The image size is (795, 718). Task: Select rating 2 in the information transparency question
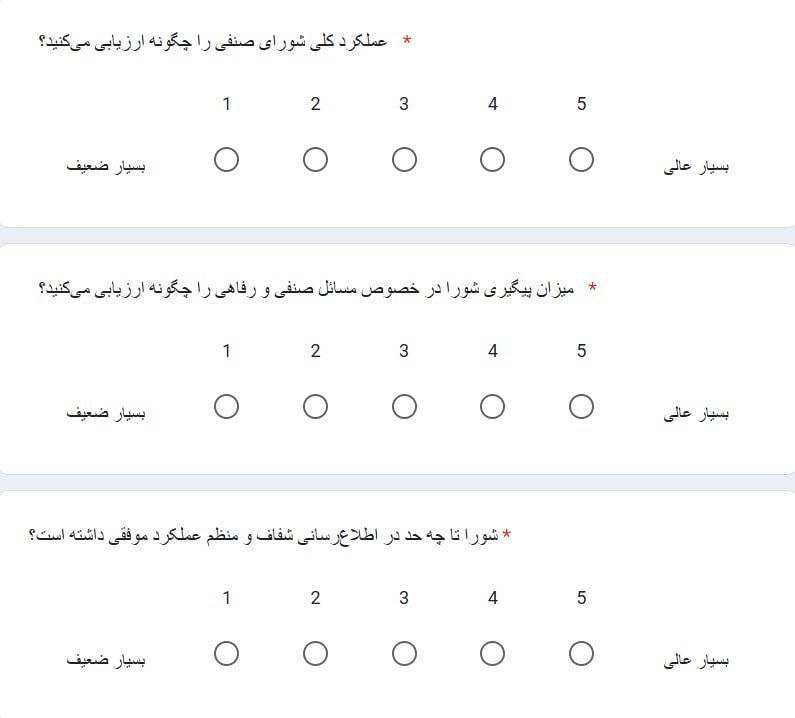[x=315, y=654]
